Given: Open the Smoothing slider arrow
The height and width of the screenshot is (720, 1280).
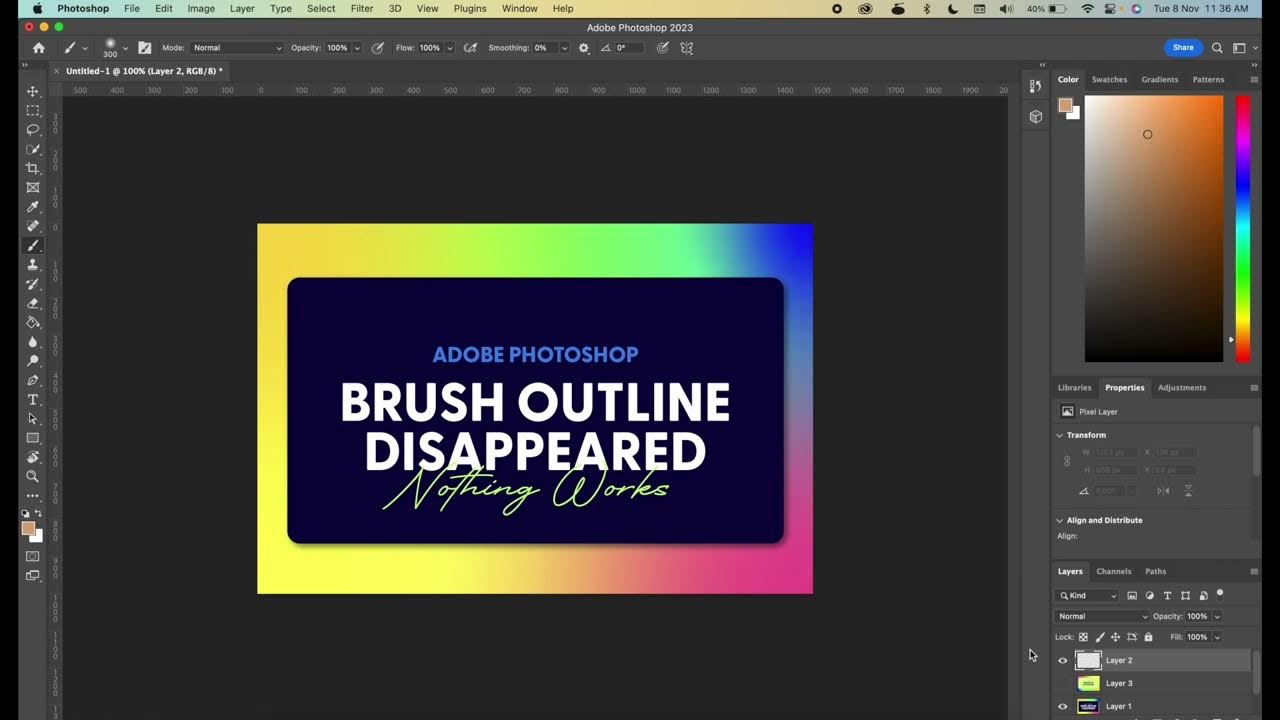Looking at the screenshot, I should tap(564, 48).
